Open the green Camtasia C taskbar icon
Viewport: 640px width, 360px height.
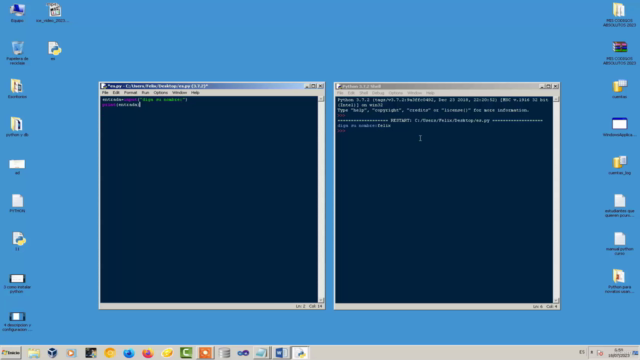[x=186, y=353]
